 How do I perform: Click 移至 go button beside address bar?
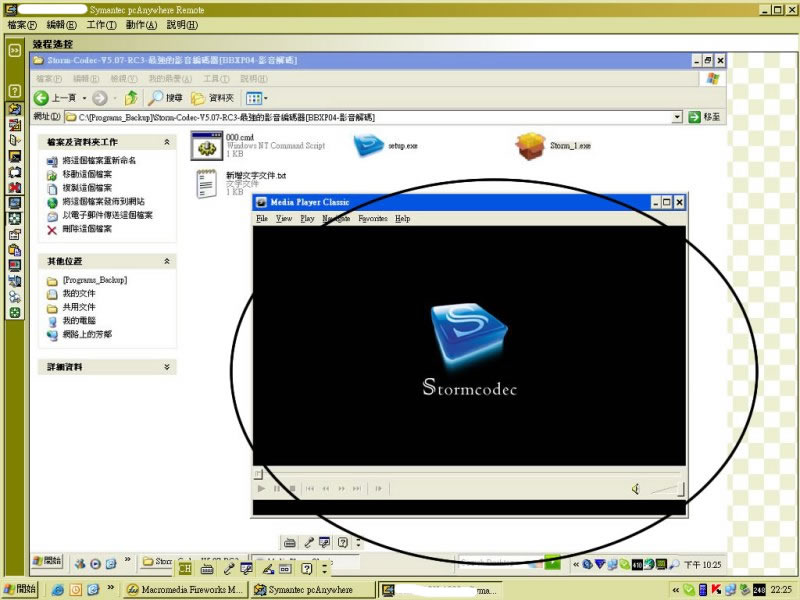point(704,117)
